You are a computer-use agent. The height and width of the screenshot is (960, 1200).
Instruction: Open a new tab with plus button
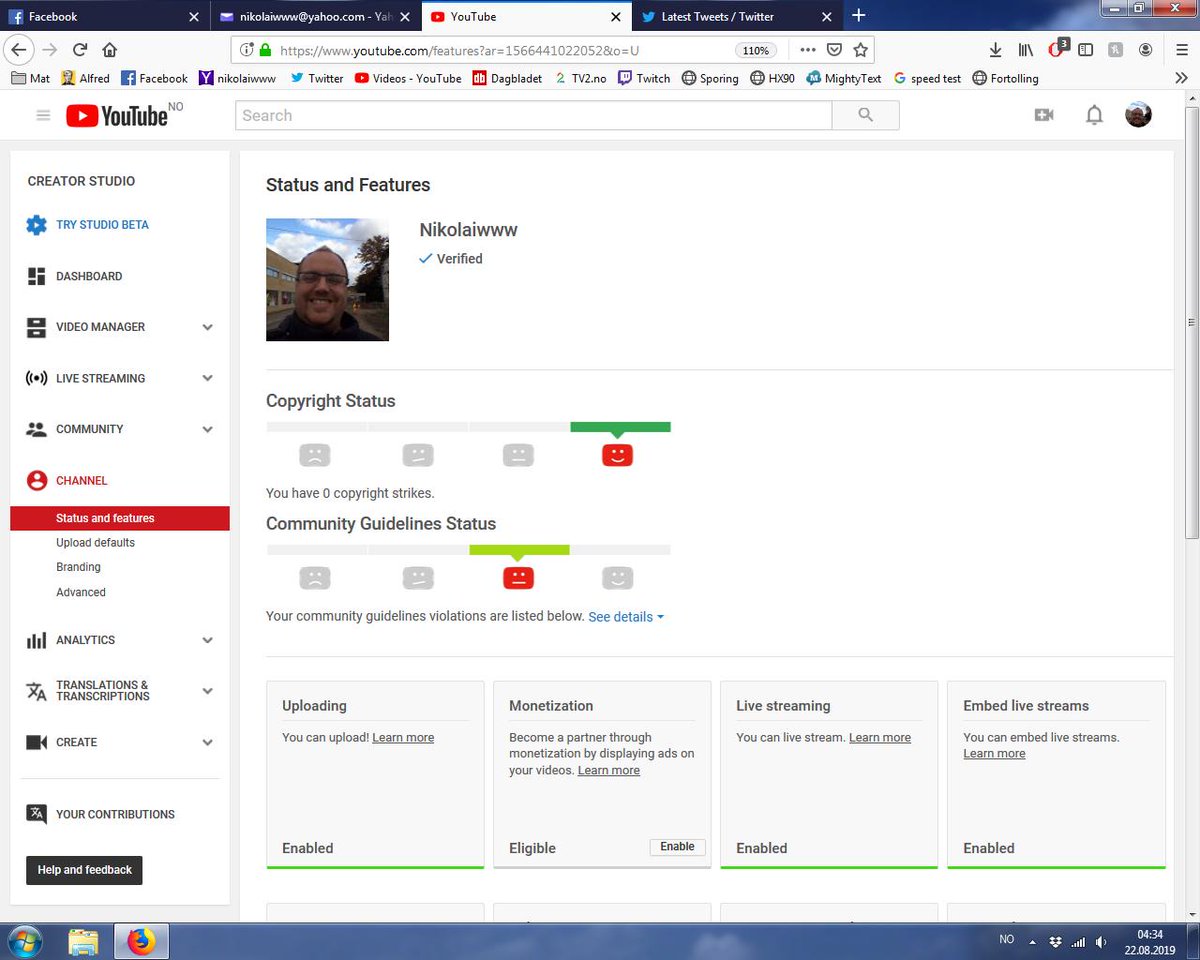(x=858, y=15)
